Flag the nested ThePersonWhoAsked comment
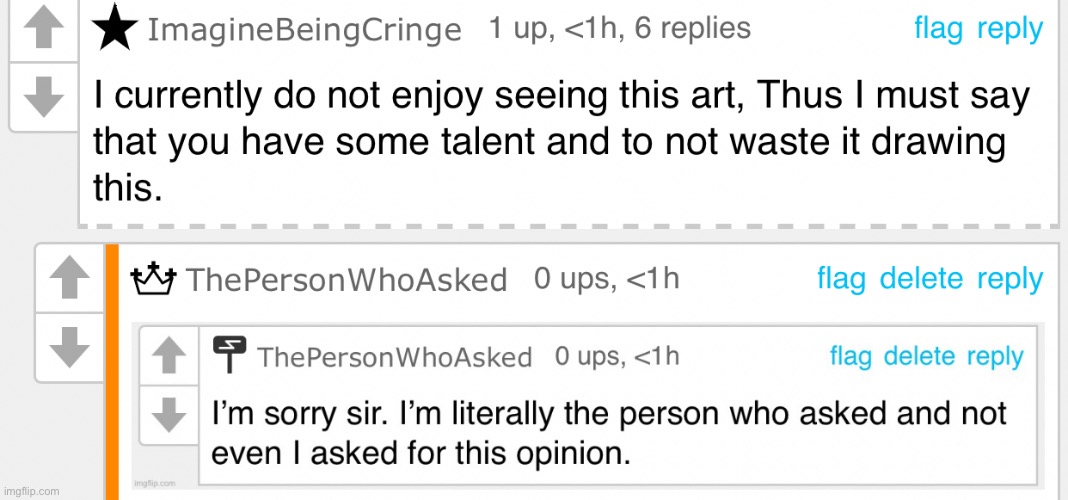This screenshot has height=500, width=1068. click(850, 356)
